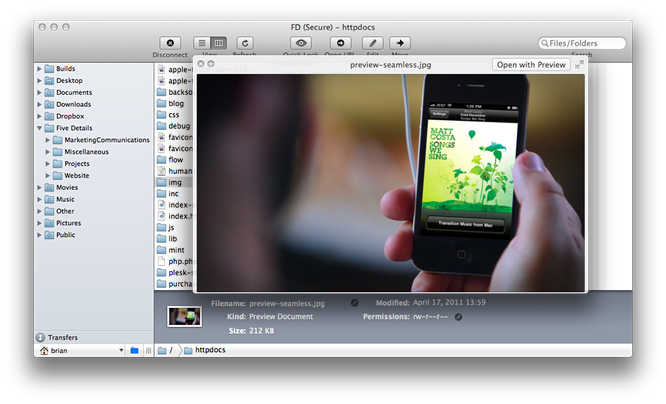The width and height of the screenshot is (666, 404).
Task: Select the Website folder in sidebar
Action: [x=76, y=175]
